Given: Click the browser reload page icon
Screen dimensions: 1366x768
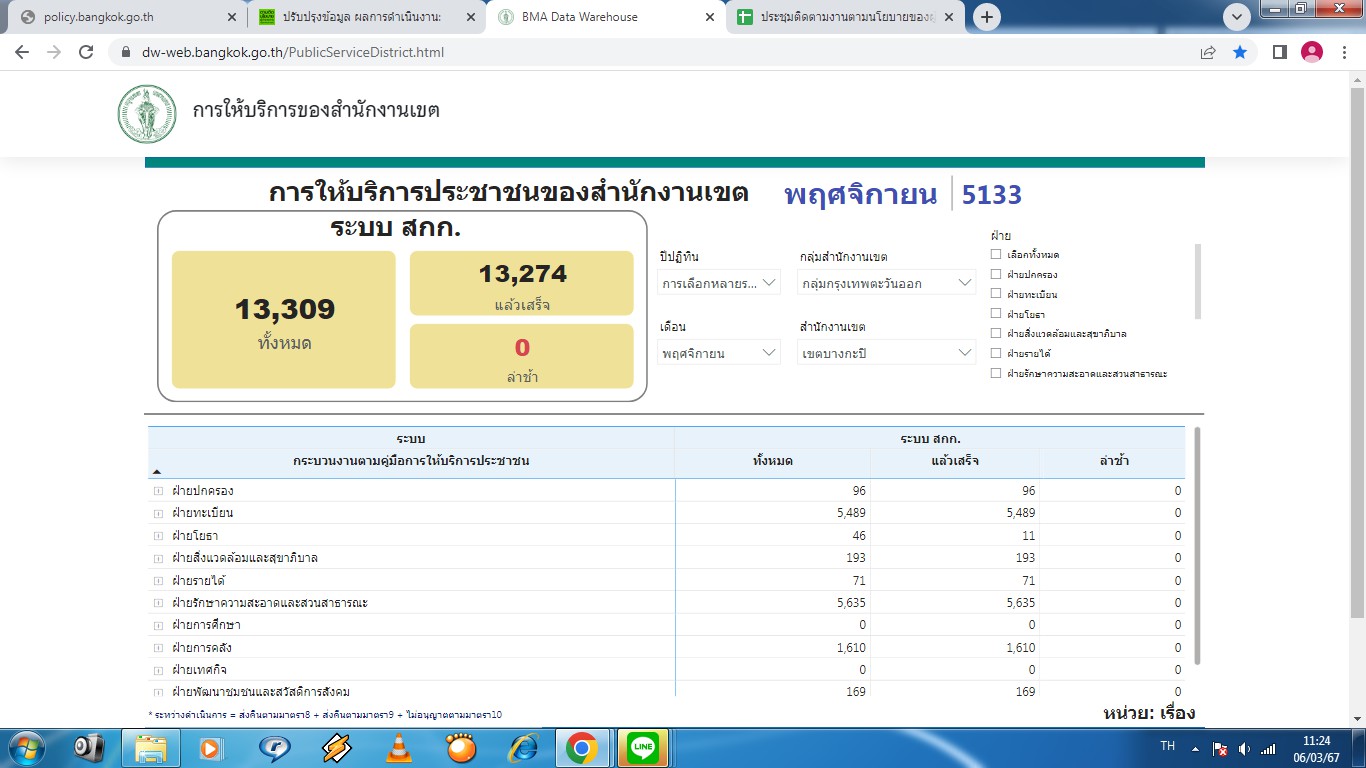Looking at the screenshot, I should [86, 52].
